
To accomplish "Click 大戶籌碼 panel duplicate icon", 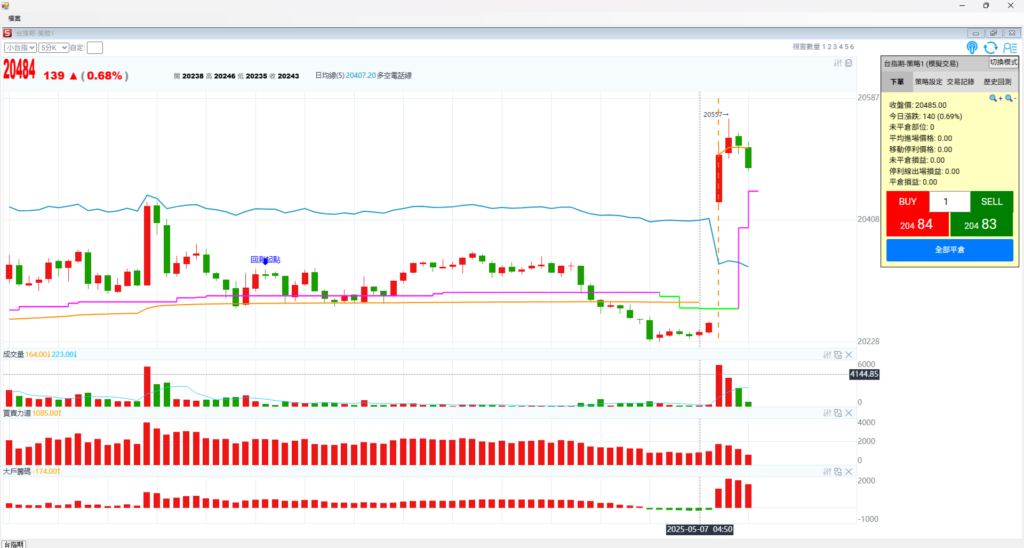I will (x=838, y=472).
